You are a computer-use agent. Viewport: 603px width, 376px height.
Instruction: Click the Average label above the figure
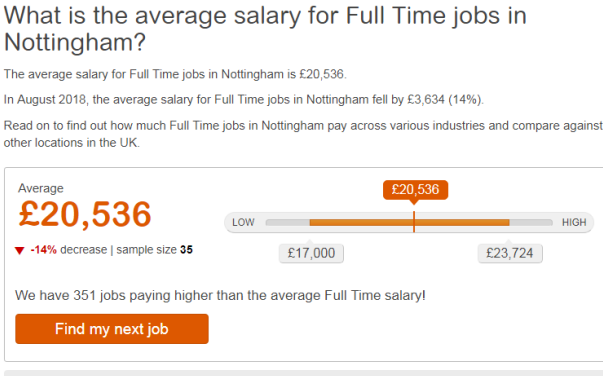(41, 188)
